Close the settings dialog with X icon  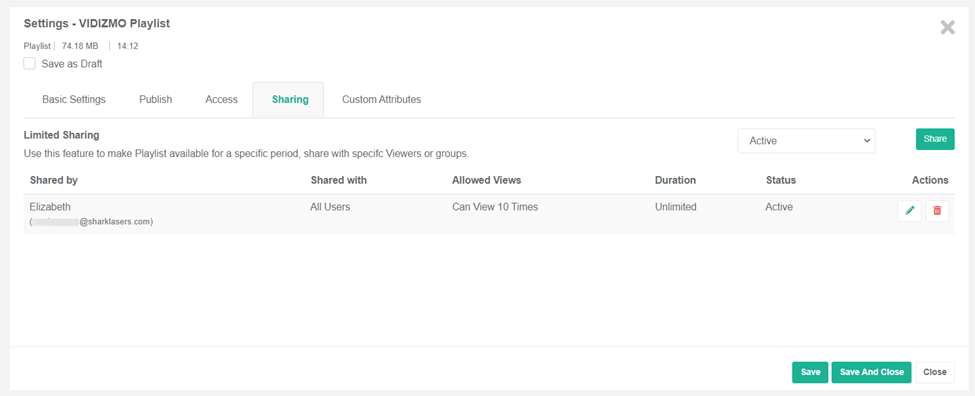click(x=948, y=27)
